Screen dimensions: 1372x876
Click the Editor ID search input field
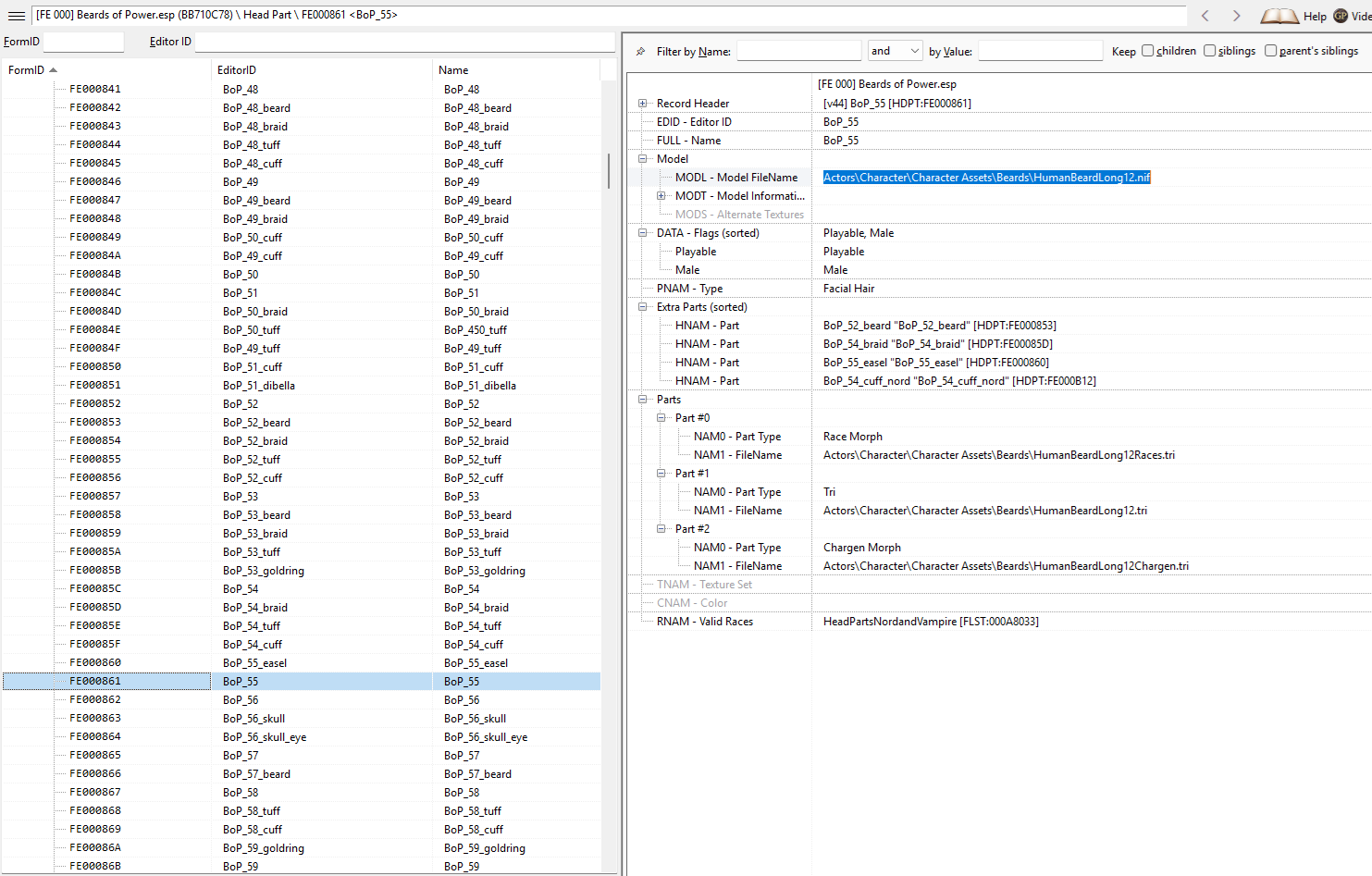pos(404,42)
